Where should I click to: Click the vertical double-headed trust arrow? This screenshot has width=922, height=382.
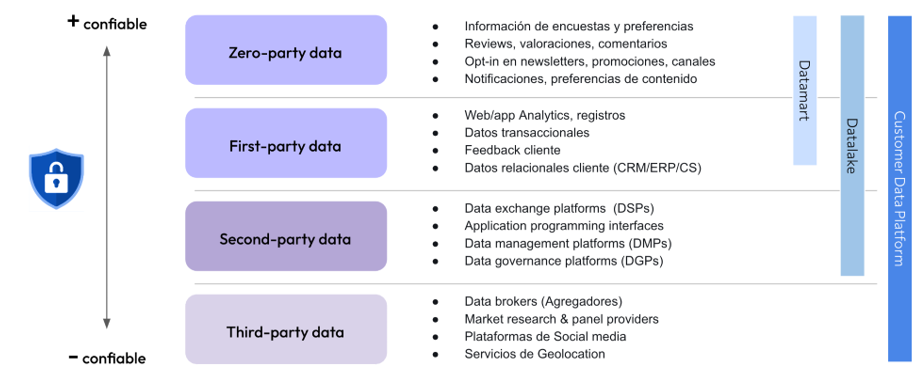click(x=106, y=187)
